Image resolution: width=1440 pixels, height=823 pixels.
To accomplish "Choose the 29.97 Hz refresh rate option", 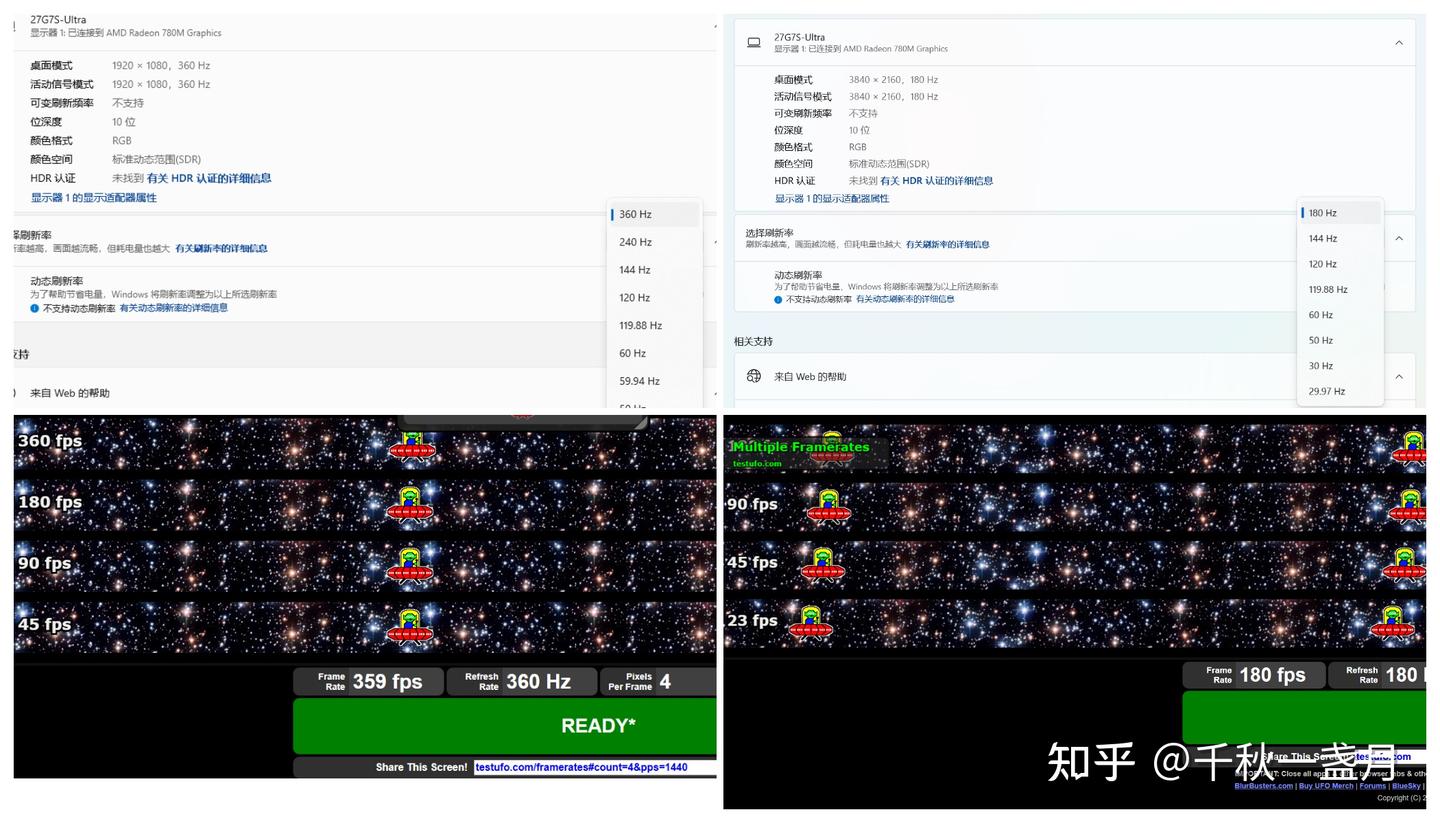I will (1340, 392).
